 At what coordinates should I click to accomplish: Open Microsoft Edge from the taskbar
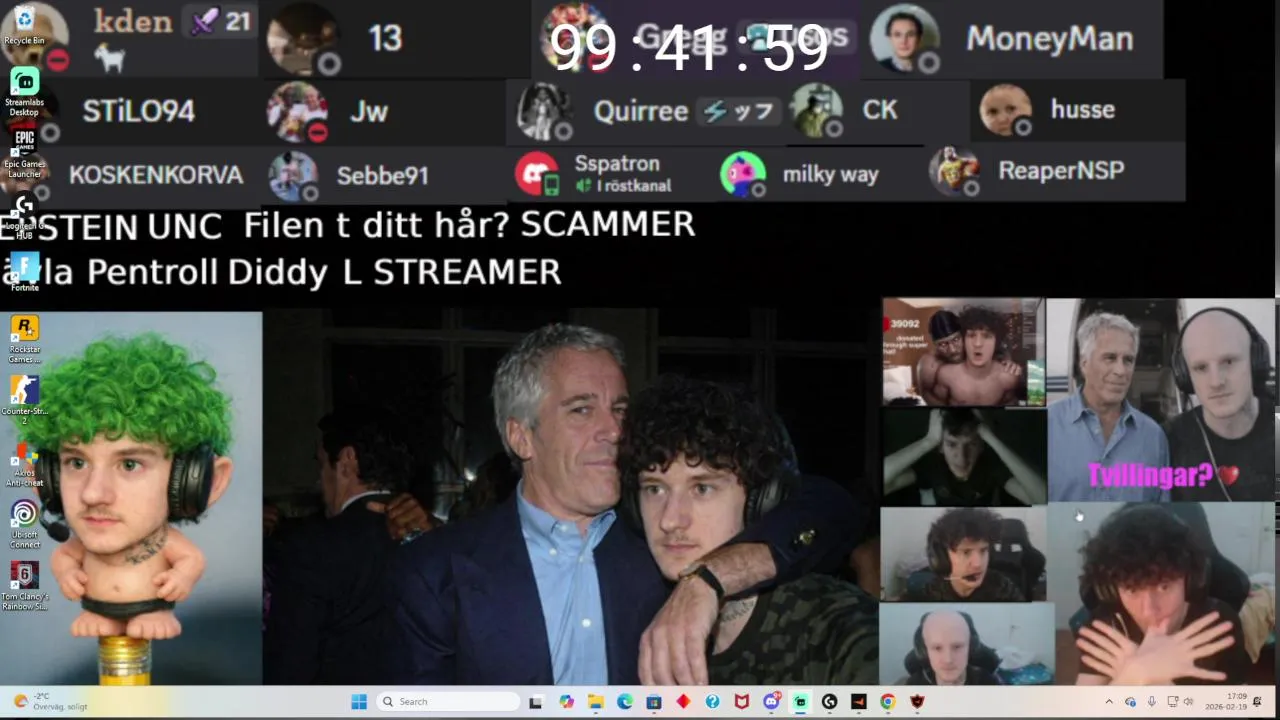(x=625, y=702)
